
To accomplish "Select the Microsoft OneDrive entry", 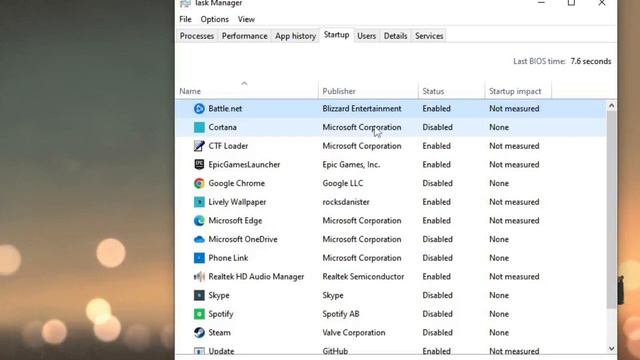I will 243,239.
